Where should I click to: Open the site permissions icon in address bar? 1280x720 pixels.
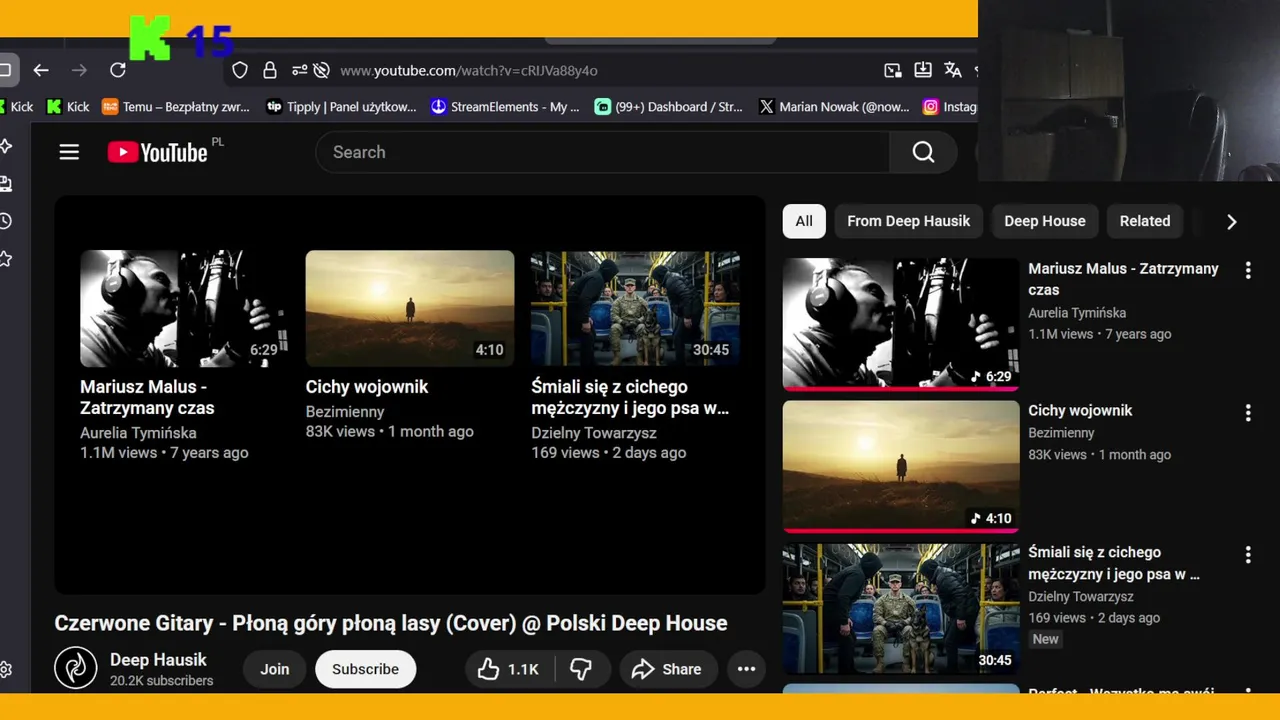pos(299,70)
